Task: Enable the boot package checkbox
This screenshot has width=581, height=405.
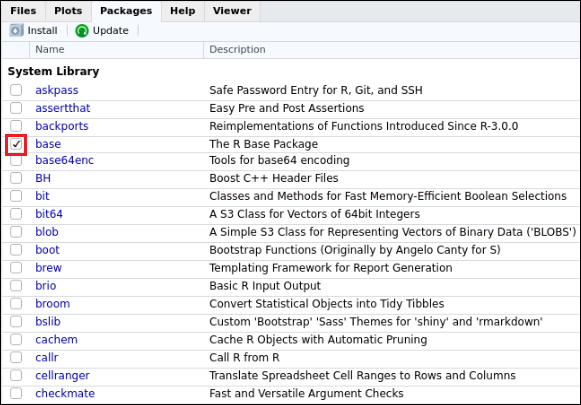Action: tap(16, 250)
